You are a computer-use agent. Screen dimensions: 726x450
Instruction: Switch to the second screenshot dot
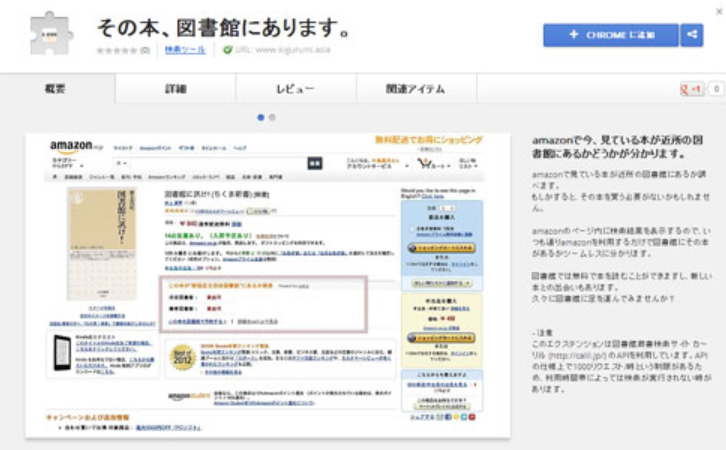coord(272,117)
